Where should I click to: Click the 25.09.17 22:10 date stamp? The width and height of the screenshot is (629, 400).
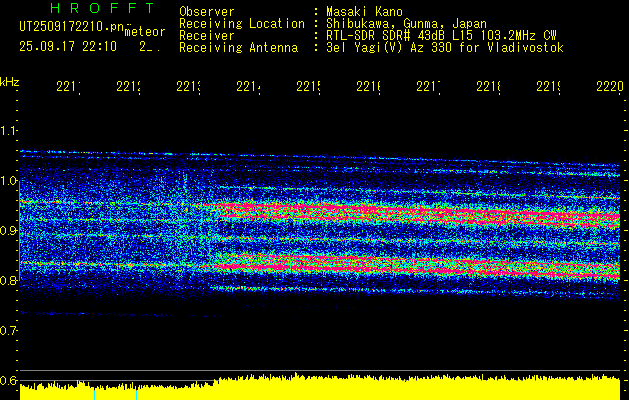(x=68, y=46)
